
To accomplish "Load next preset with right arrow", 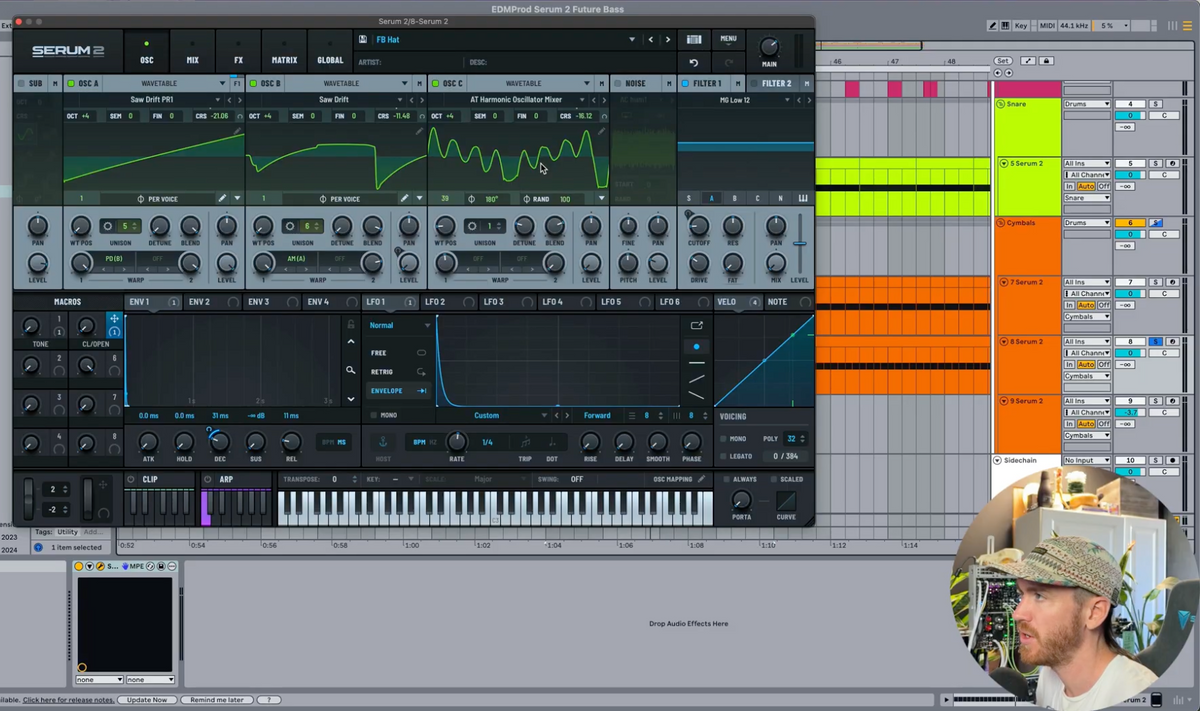I will coord(668,40).
